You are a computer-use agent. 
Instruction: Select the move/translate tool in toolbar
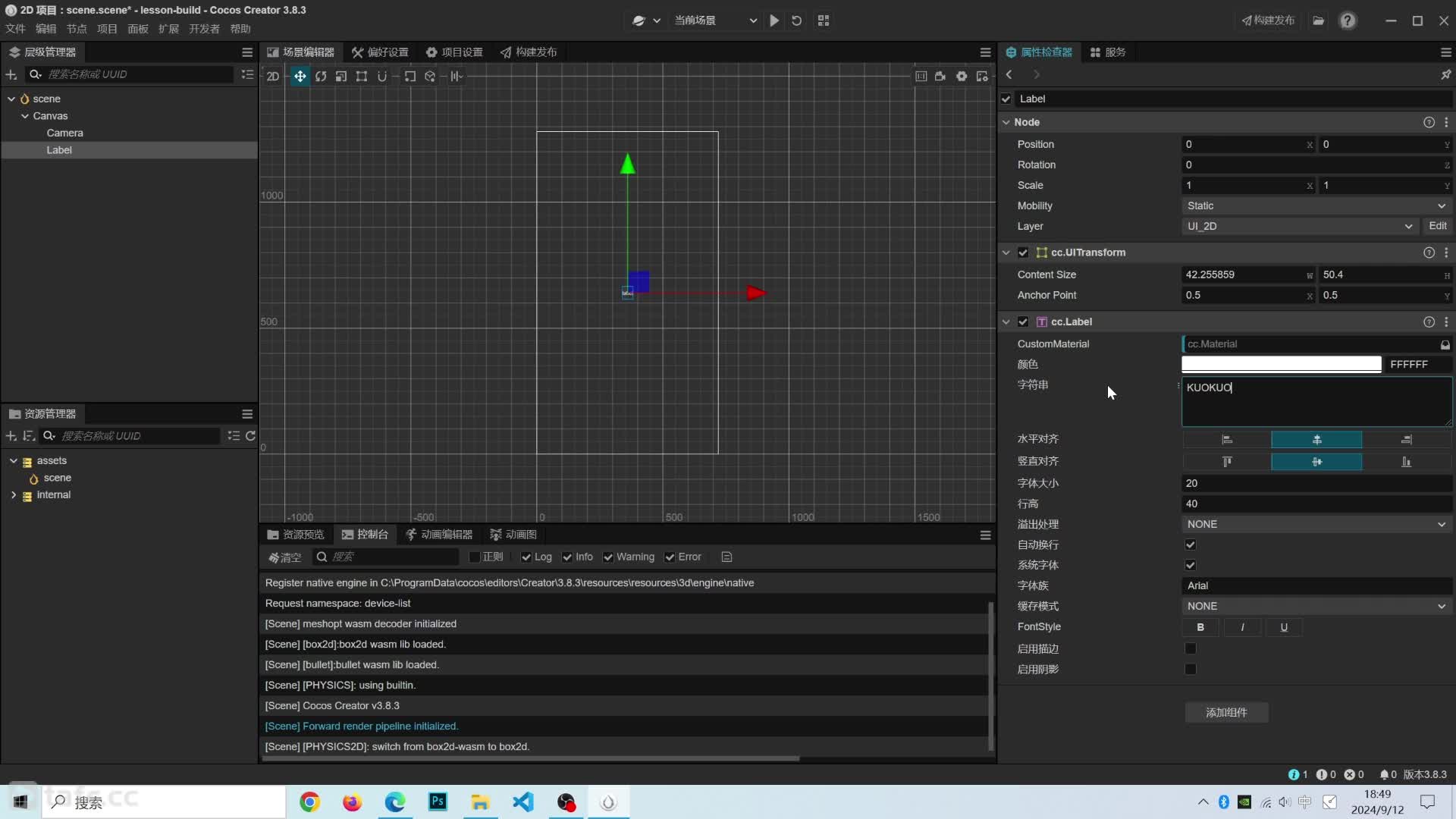click(x=299, y=76)
